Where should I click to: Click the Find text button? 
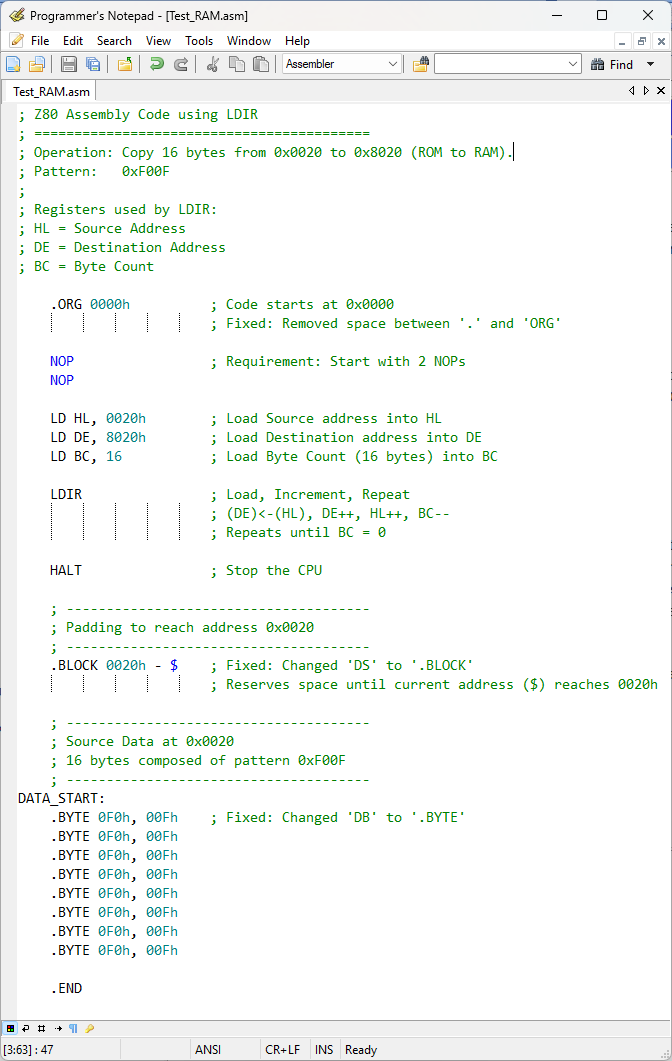click(612, 64)
